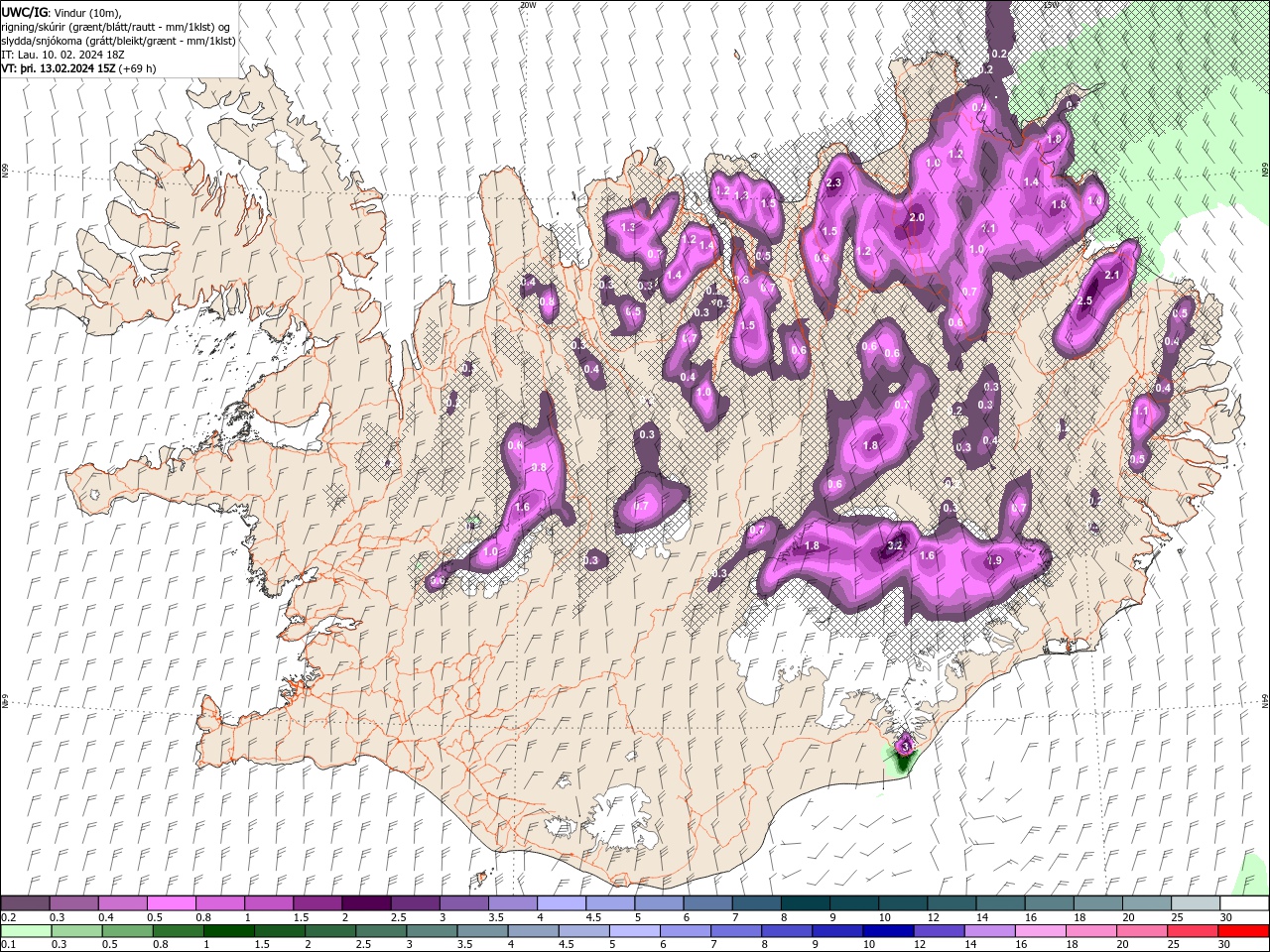This screenshot has width=1270, height=952.
Task: Click the '2.1' snowfall value in the east
Action: (1112, 275)
